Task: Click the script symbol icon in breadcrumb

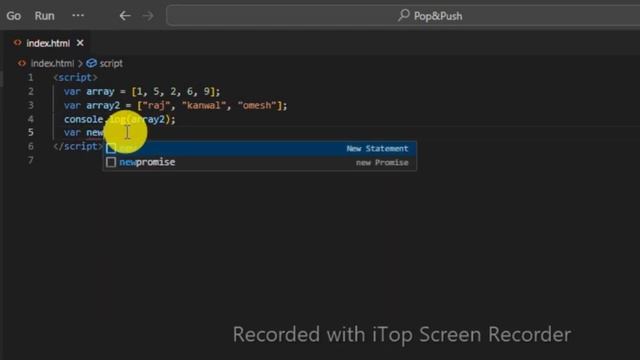Action: [91, 63]
